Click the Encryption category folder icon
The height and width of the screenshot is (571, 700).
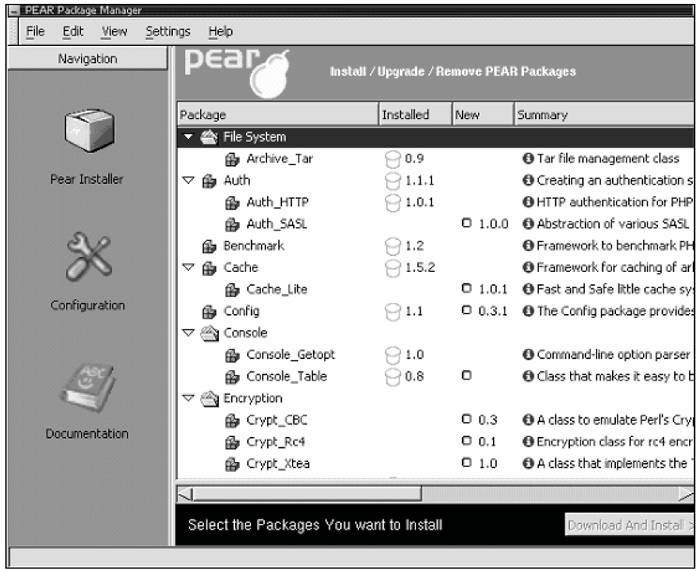209,399
